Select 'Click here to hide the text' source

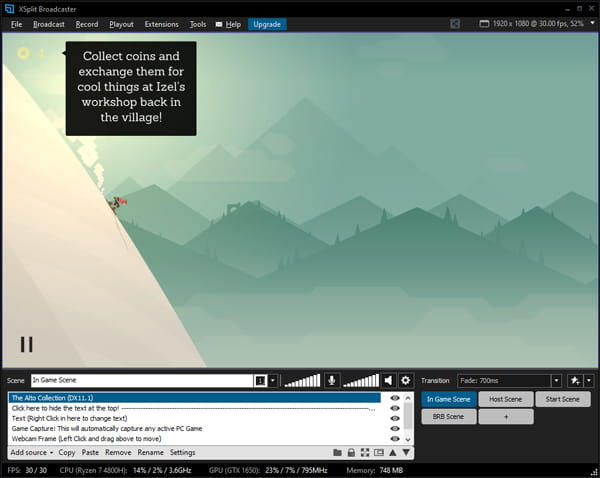pyautogui.click(x=194, y=408)
